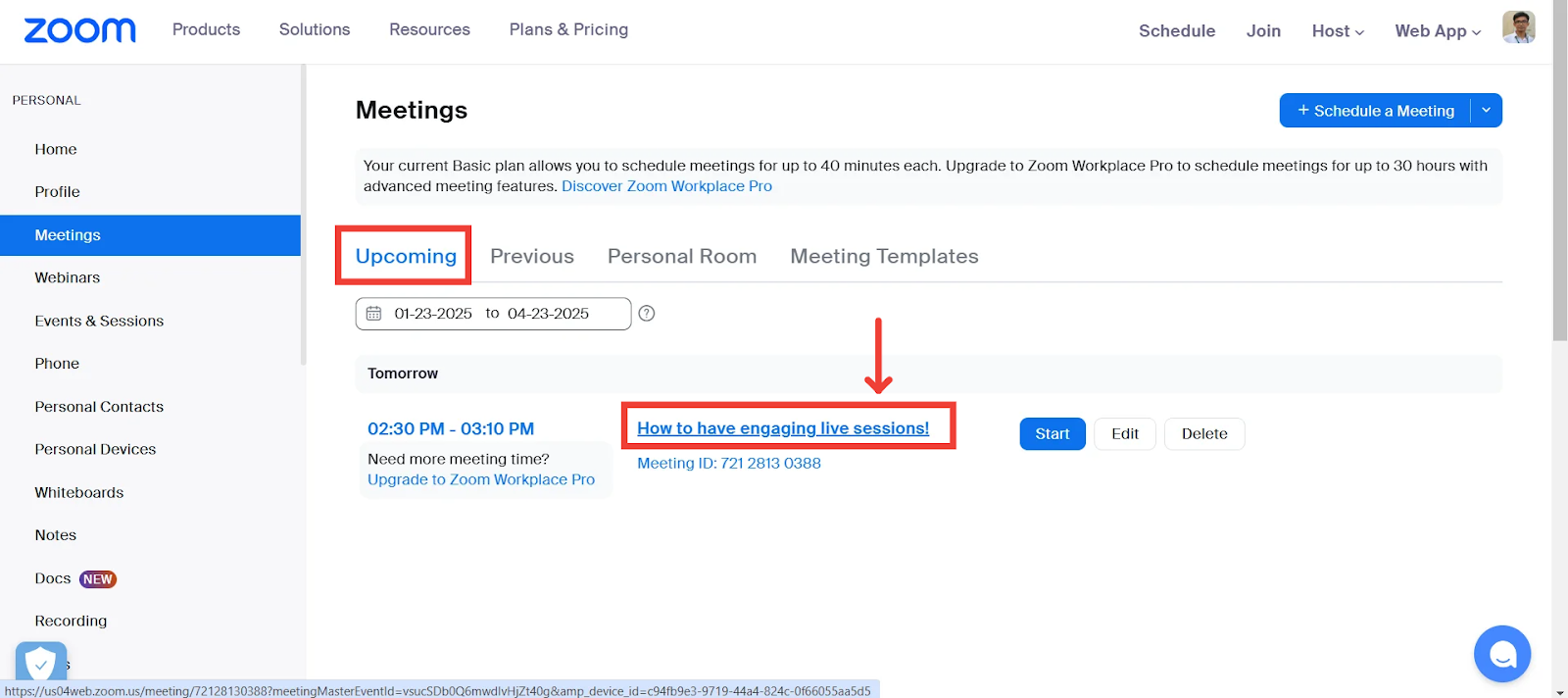Expand the Web App dropdown
This screenshot has width=1568, height=698.
click(1437, 31)
